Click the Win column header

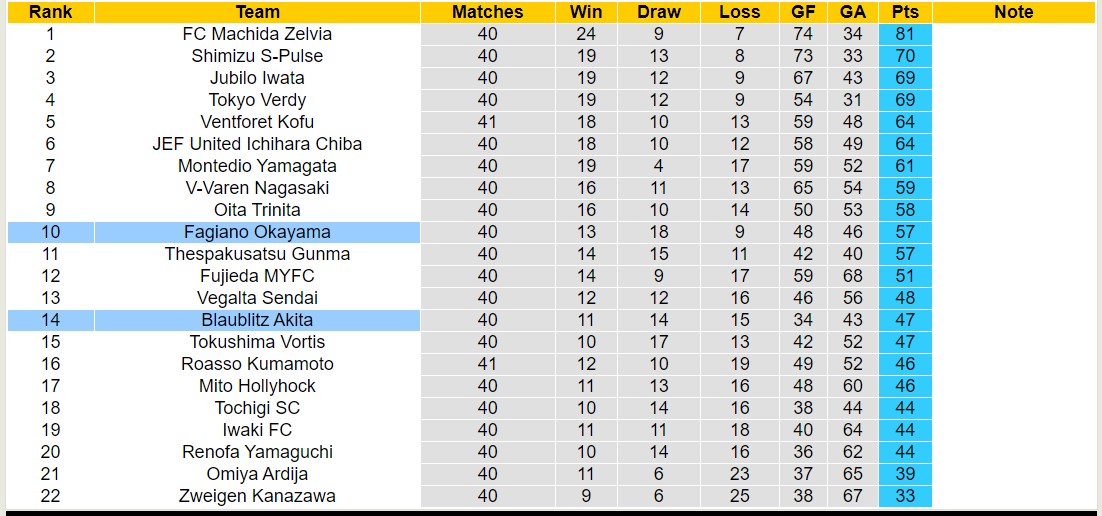pos(586,12)
